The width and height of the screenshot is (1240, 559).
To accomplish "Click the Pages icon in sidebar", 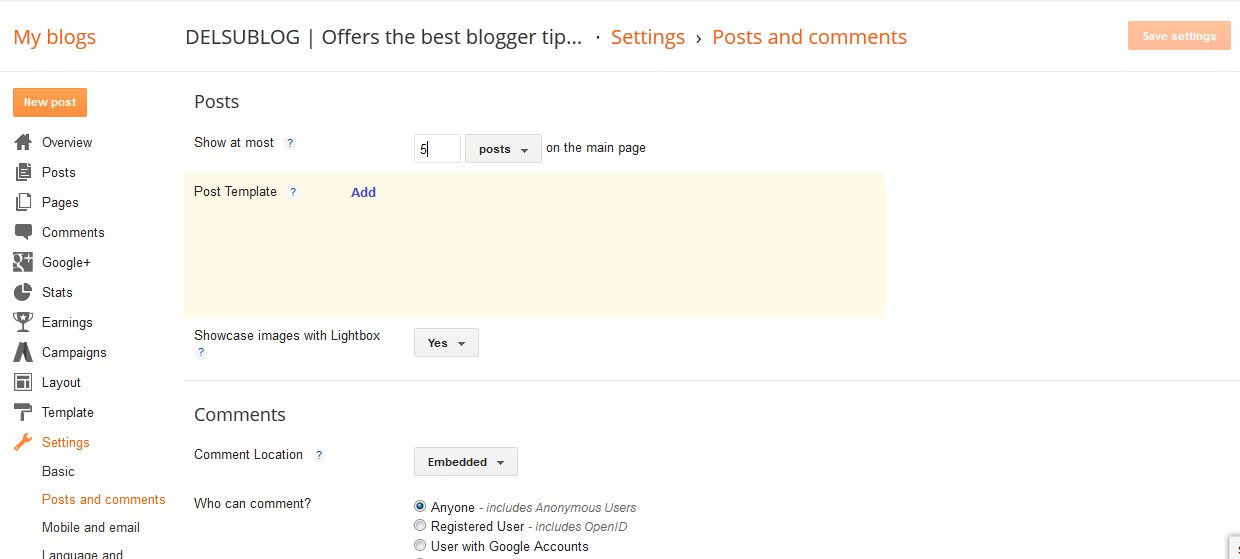I will click(23, 202).
